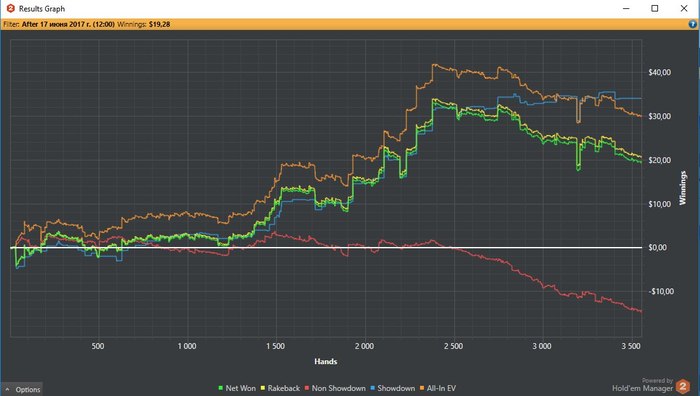
Task: Click the help icon in filter bar
Action: click(693, 25)
